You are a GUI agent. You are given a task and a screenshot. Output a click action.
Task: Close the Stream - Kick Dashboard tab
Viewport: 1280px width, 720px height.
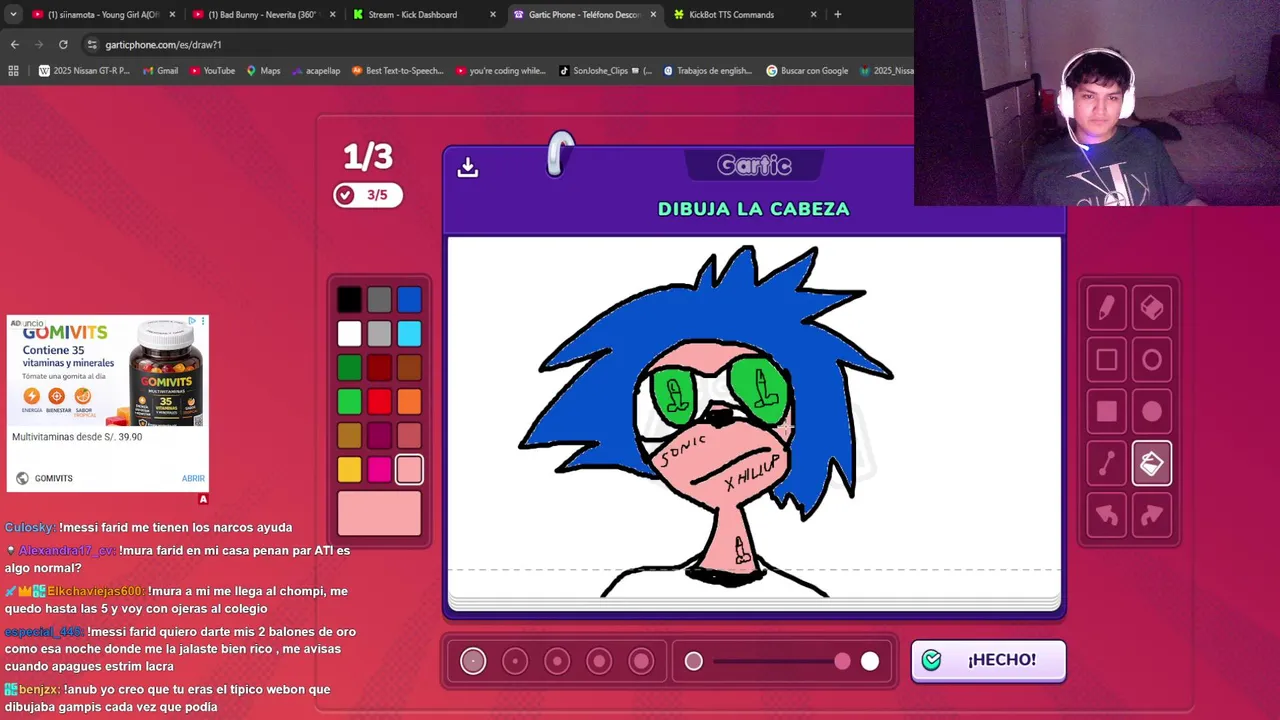(x=492, y=14)
